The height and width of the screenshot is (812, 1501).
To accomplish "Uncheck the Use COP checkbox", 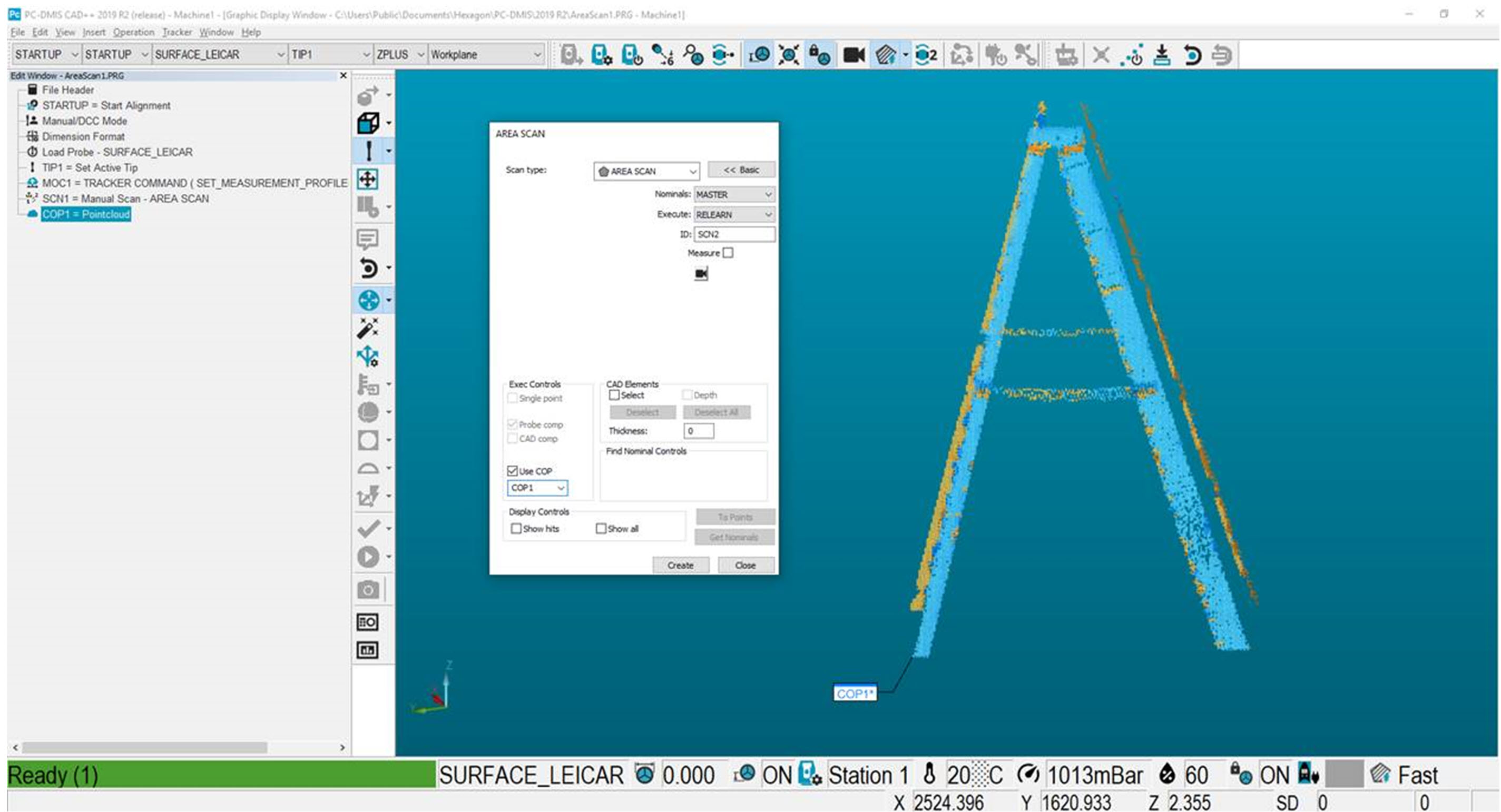I will point(513,471).
